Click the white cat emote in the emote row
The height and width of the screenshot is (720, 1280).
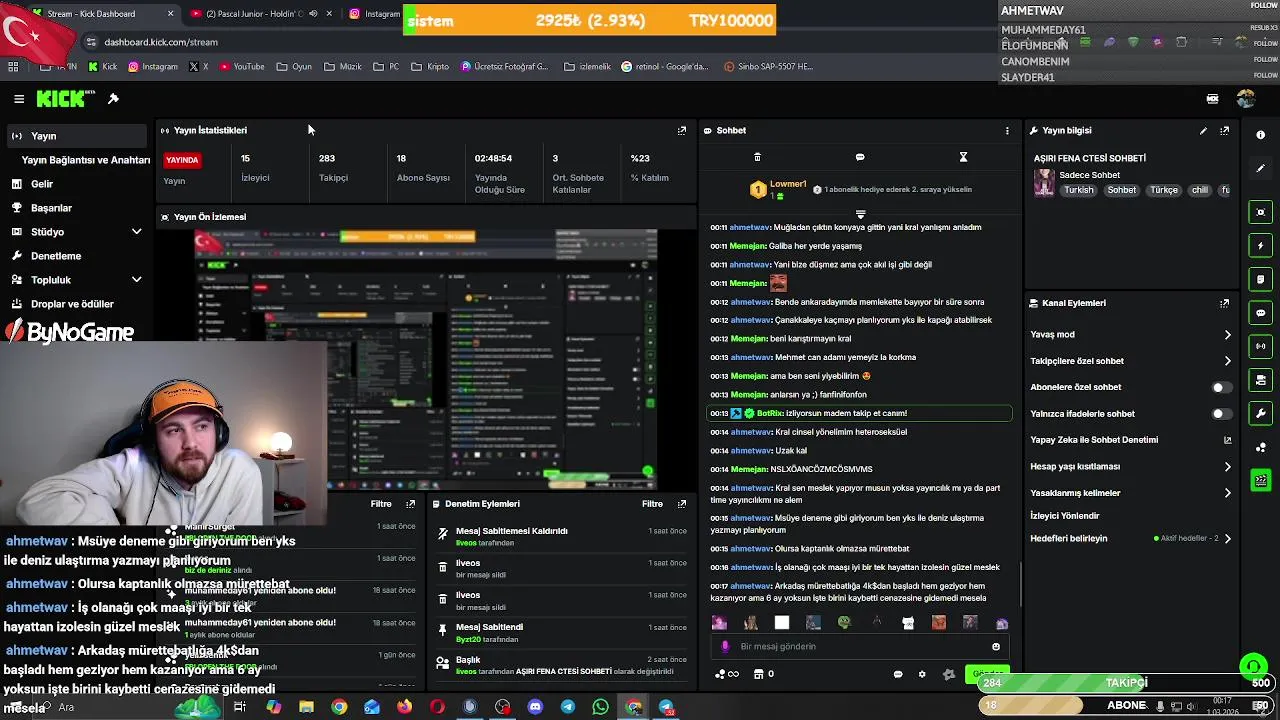[x=907, y=622]
